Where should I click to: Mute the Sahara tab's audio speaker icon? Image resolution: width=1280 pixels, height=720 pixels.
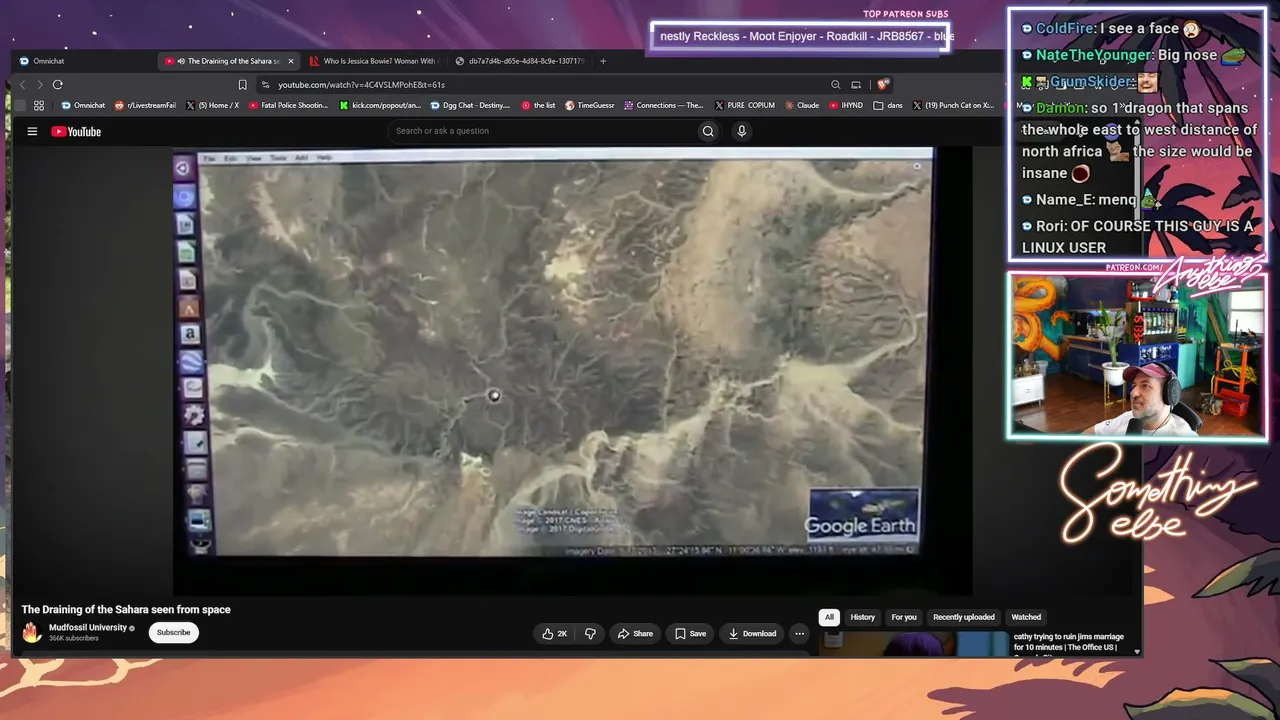(180, 61)
